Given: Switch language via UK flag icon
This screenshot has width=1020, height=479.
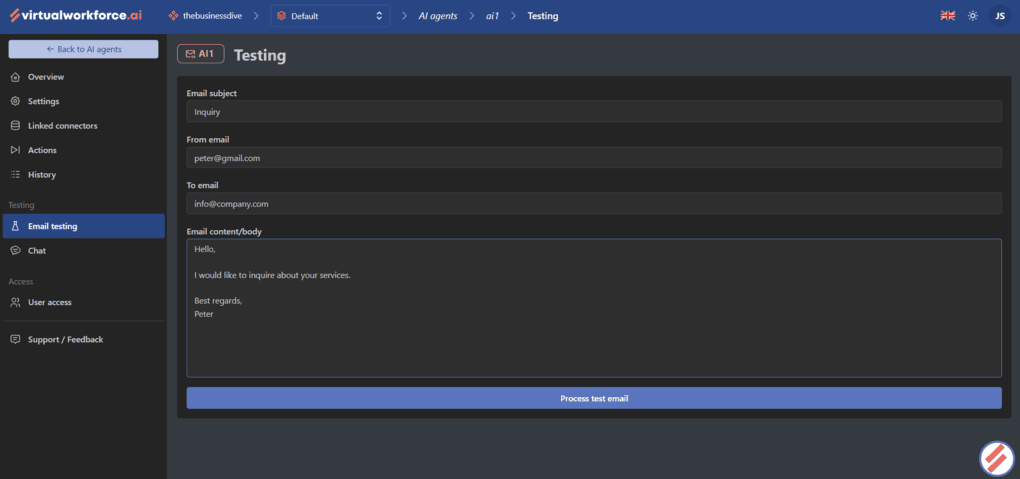Looking at the screenshot, I should tap(948, 16).
